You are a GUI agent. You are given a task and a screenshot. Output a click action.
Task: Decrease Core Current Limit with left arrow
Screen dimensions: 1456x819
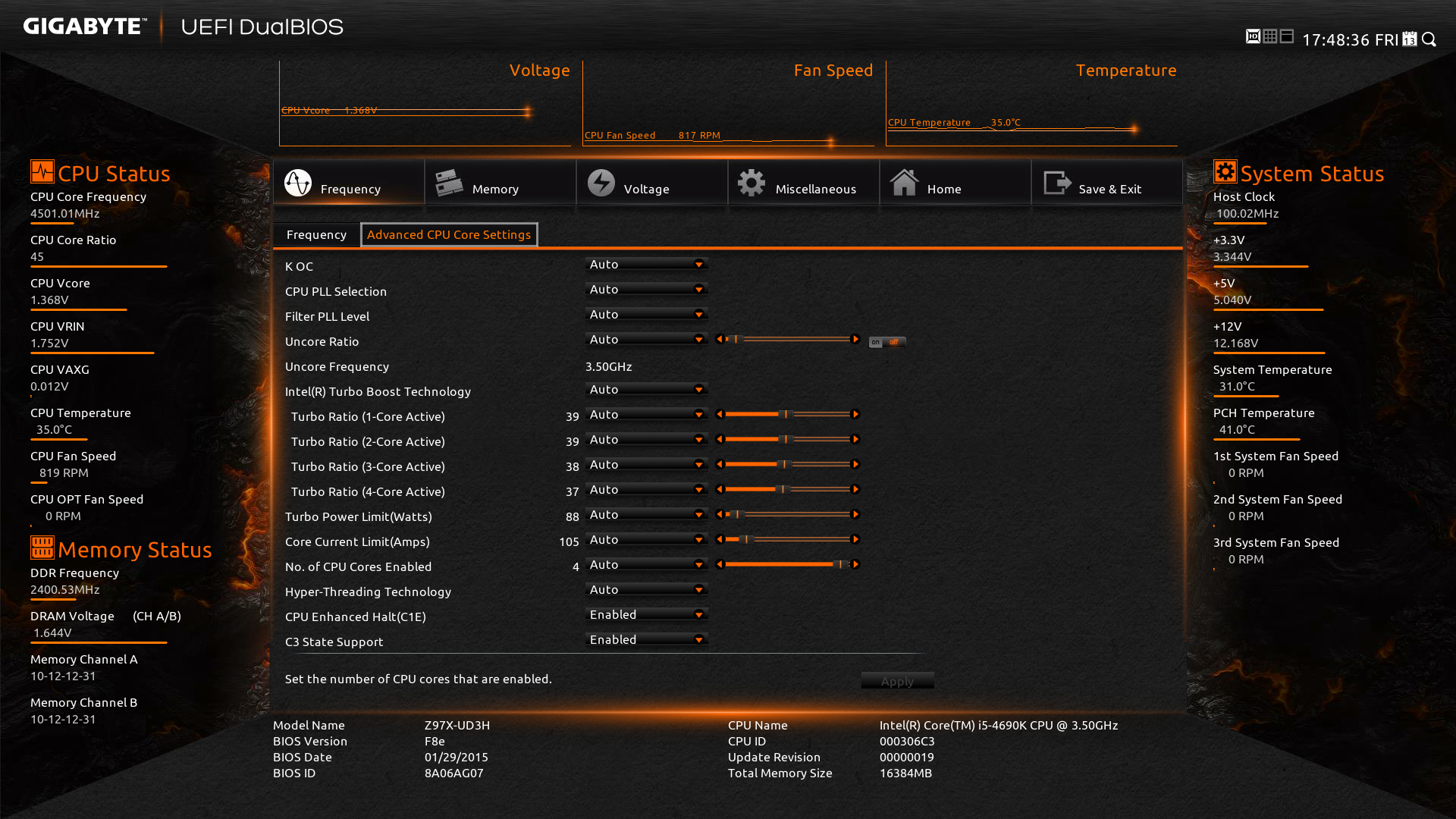(720, 539)
